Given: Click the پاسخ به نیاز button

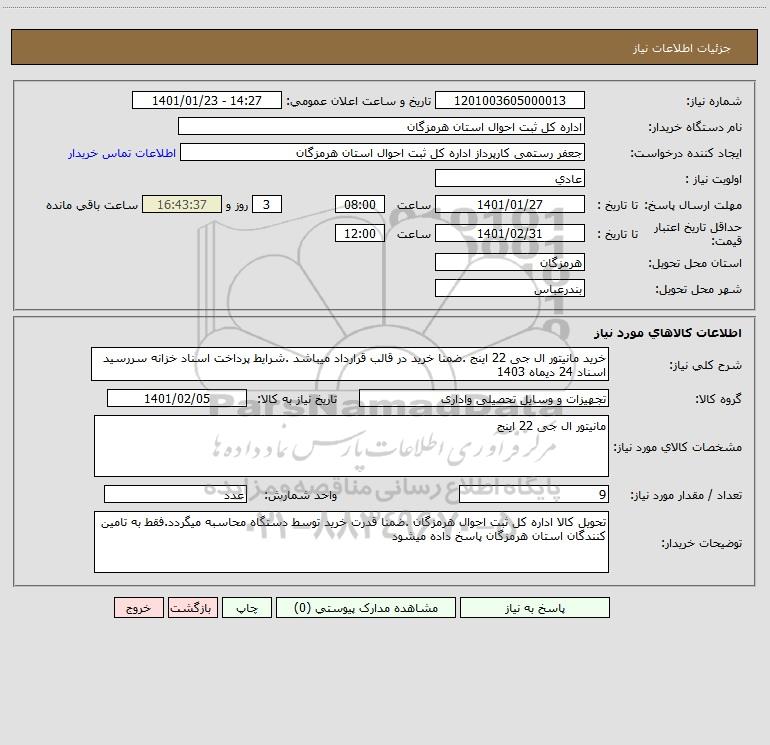Looking at the screenshot, I should (x=535, y=608).
